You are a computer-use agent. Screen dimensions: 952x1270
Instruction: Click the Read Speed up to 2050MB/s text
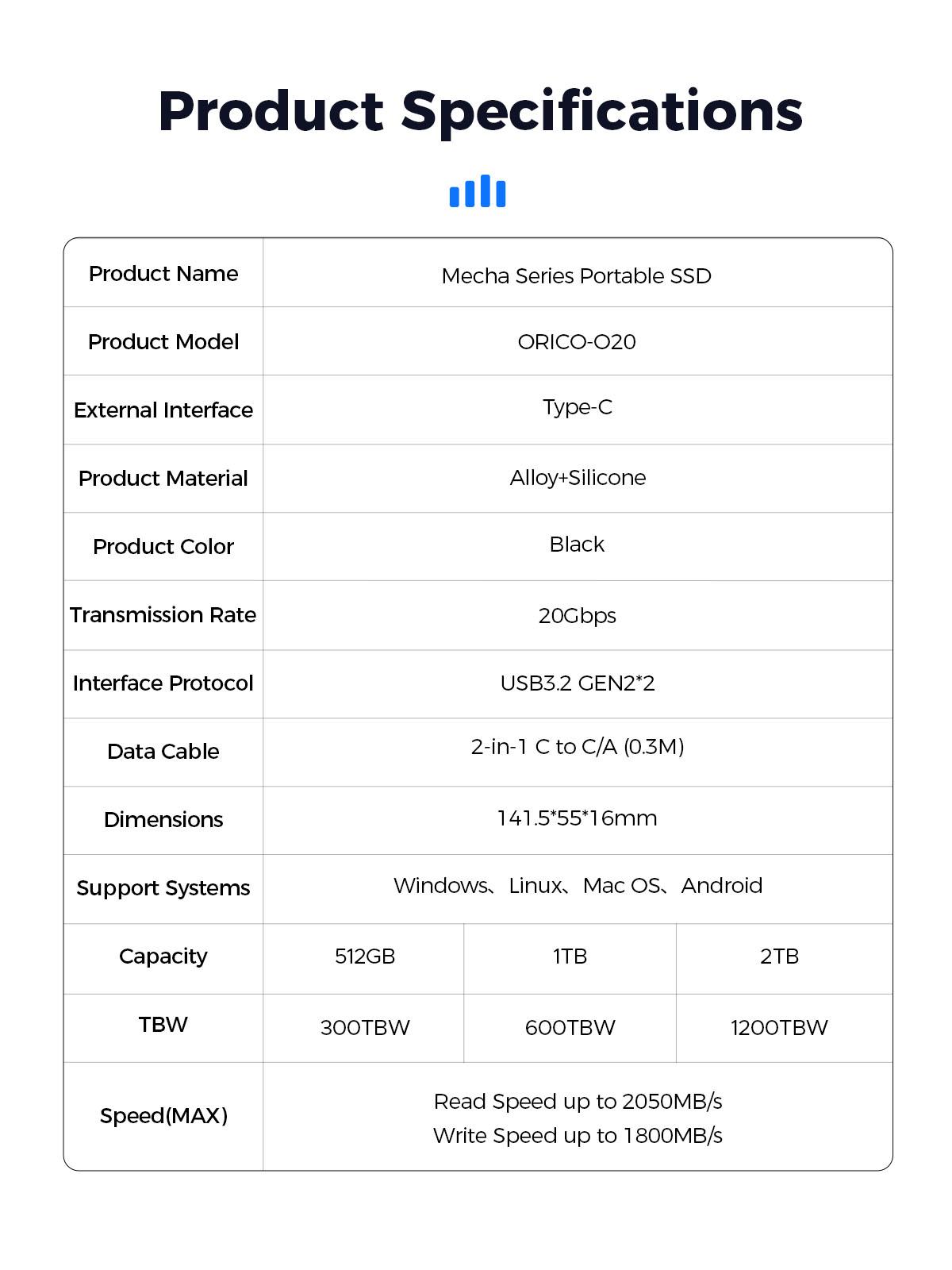(578, 1102)
